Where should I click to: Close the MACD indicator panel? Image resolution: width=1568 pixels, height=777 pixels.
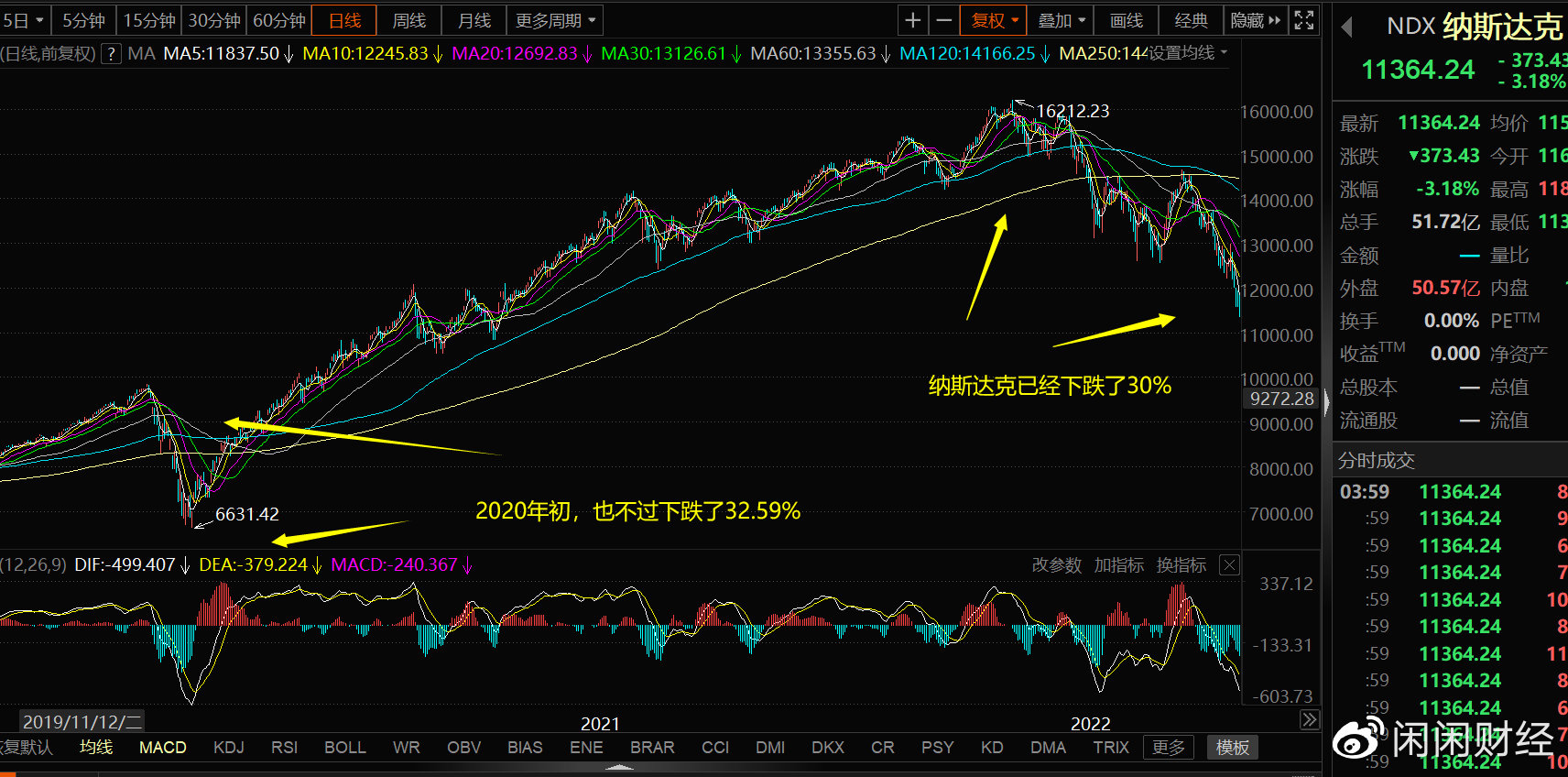coord(1230,565)
